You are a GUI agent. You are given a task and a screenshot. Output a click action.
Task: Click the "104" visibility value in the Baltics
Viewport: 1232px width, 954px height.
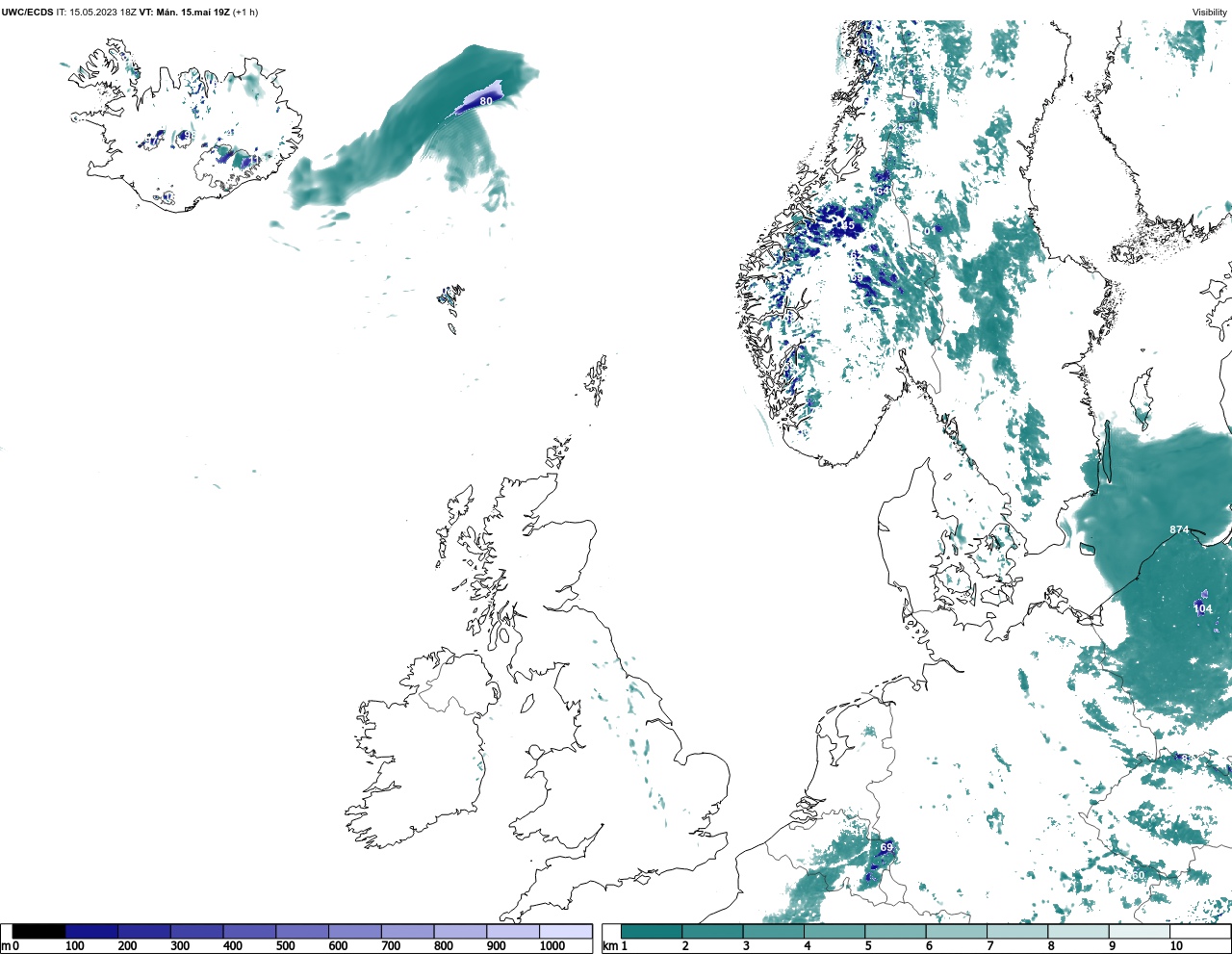click(1202, 609)
